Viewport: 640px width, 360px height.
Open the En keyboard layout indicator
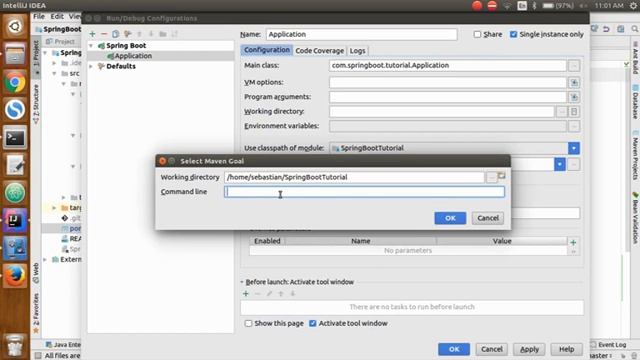pyautogui.click(x=522, y=6)
